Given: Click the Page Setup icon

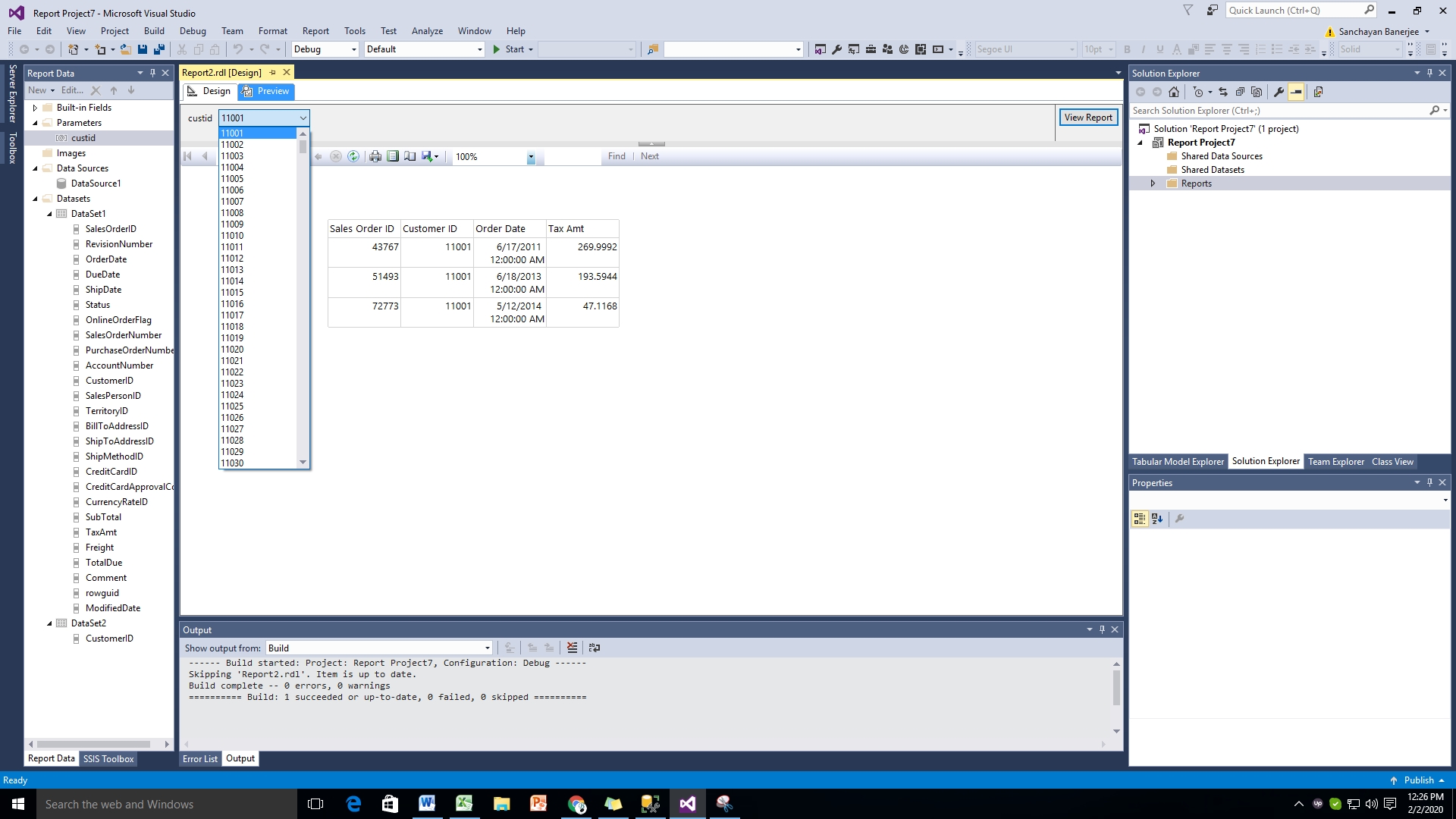Looking at the screenshot, I should point(409,156).
